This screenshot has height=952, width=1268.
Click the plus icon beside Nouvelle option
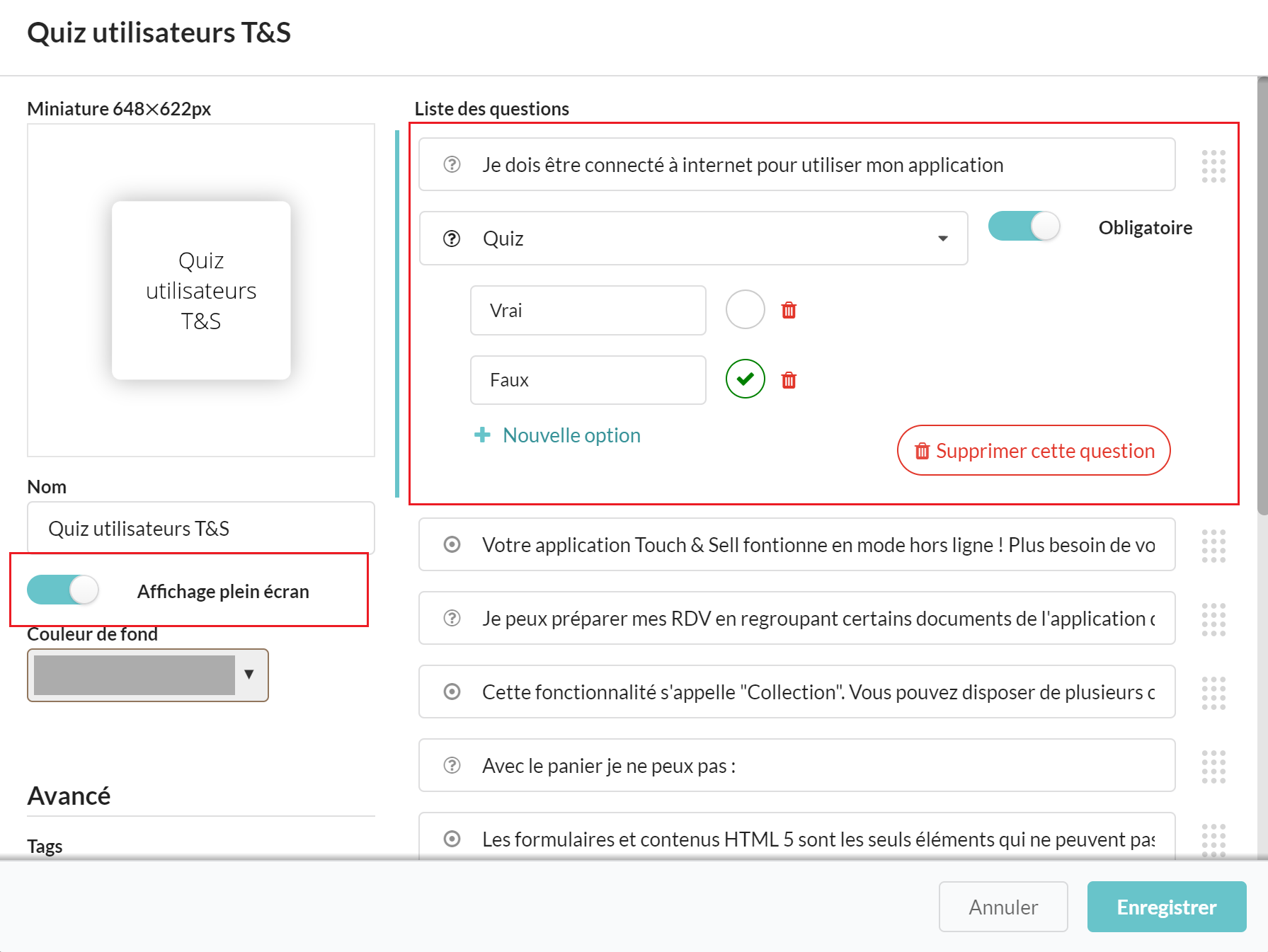(x=482, y=435)
